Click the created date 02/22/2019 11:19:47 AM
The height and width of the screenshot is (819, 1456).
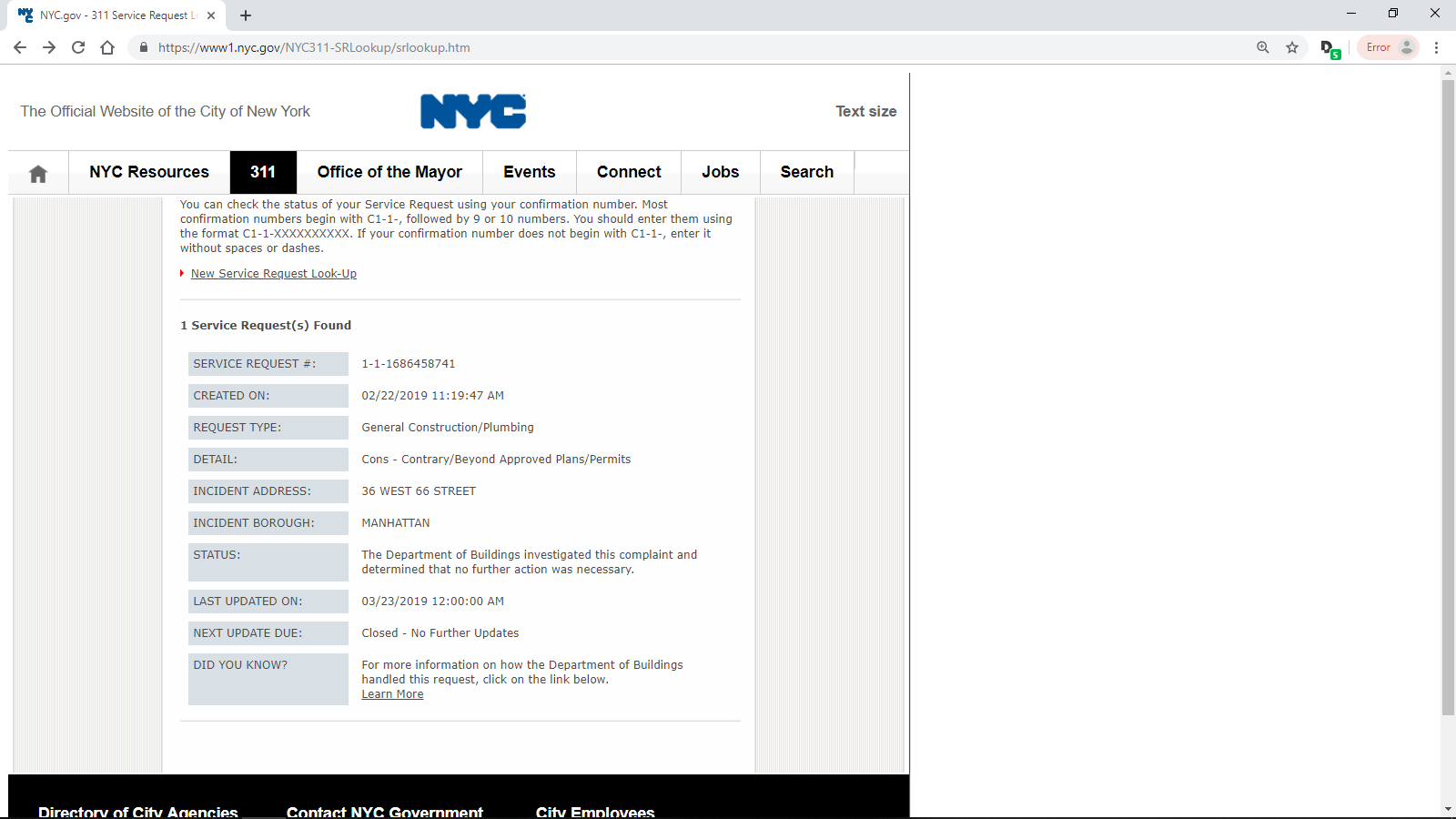click(433, 396)
